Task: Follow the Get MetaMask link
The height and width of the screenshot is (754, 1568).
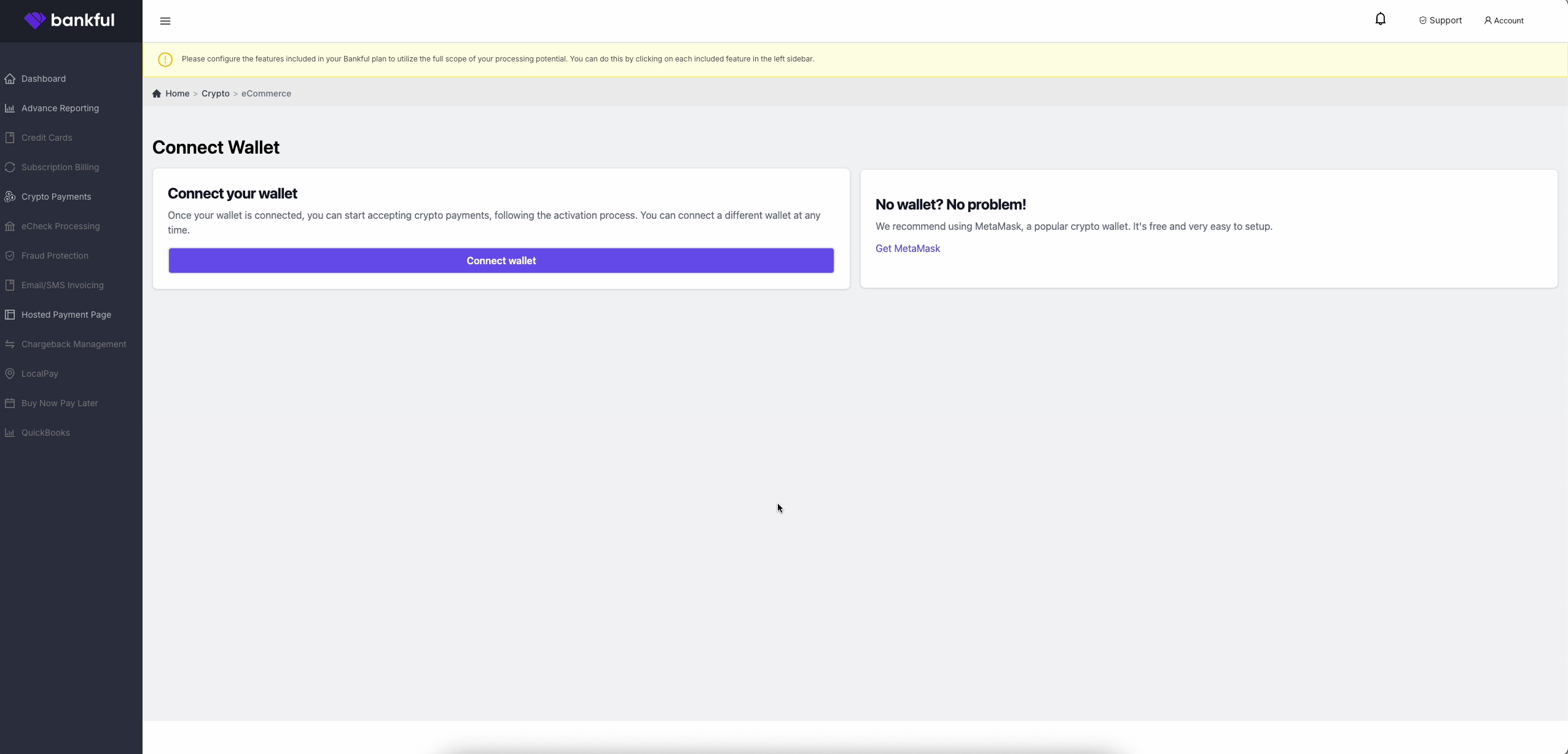Action: (x=907, y=248)
